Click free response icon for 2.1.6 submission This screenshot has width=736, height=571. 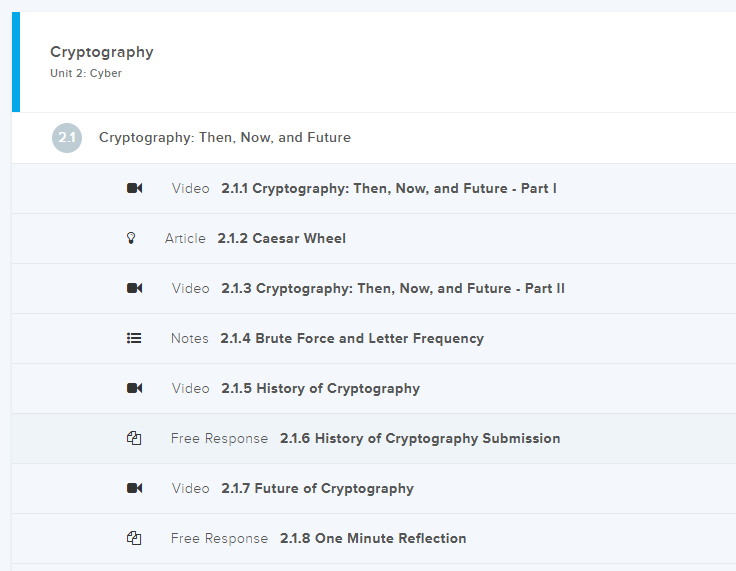pos(134,438)
